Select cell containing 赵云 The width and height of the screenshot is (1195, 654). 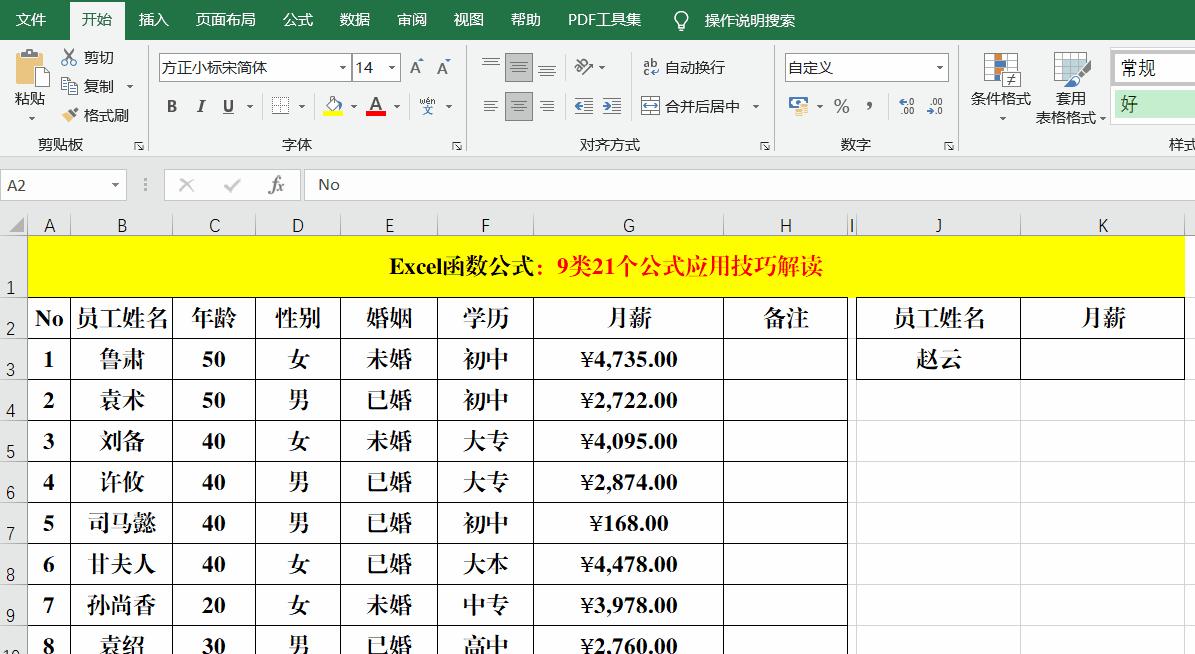pos(939,359)
